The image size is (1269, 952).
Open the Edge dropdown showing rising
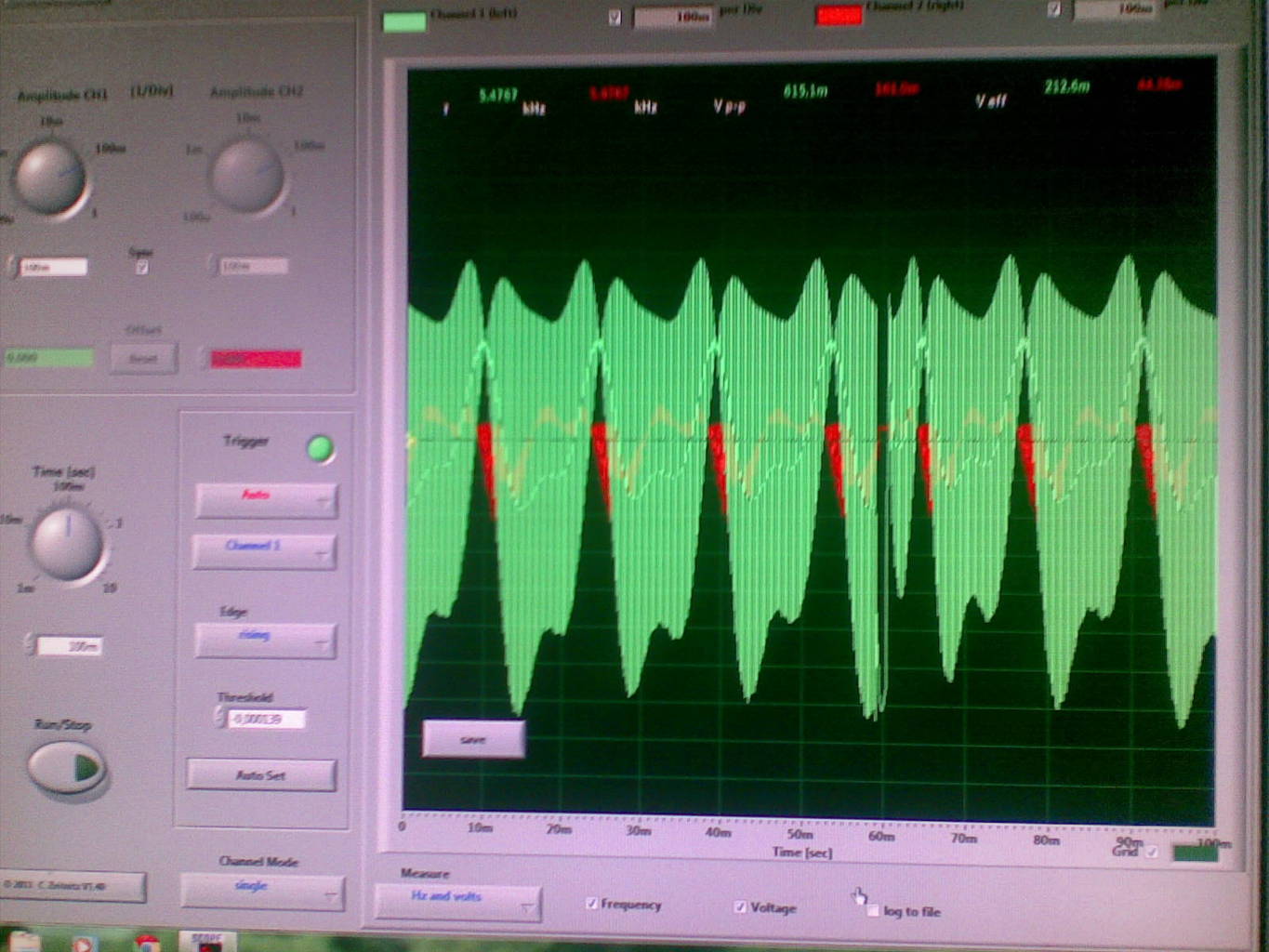pyautogui.click(x=265, y=640)
